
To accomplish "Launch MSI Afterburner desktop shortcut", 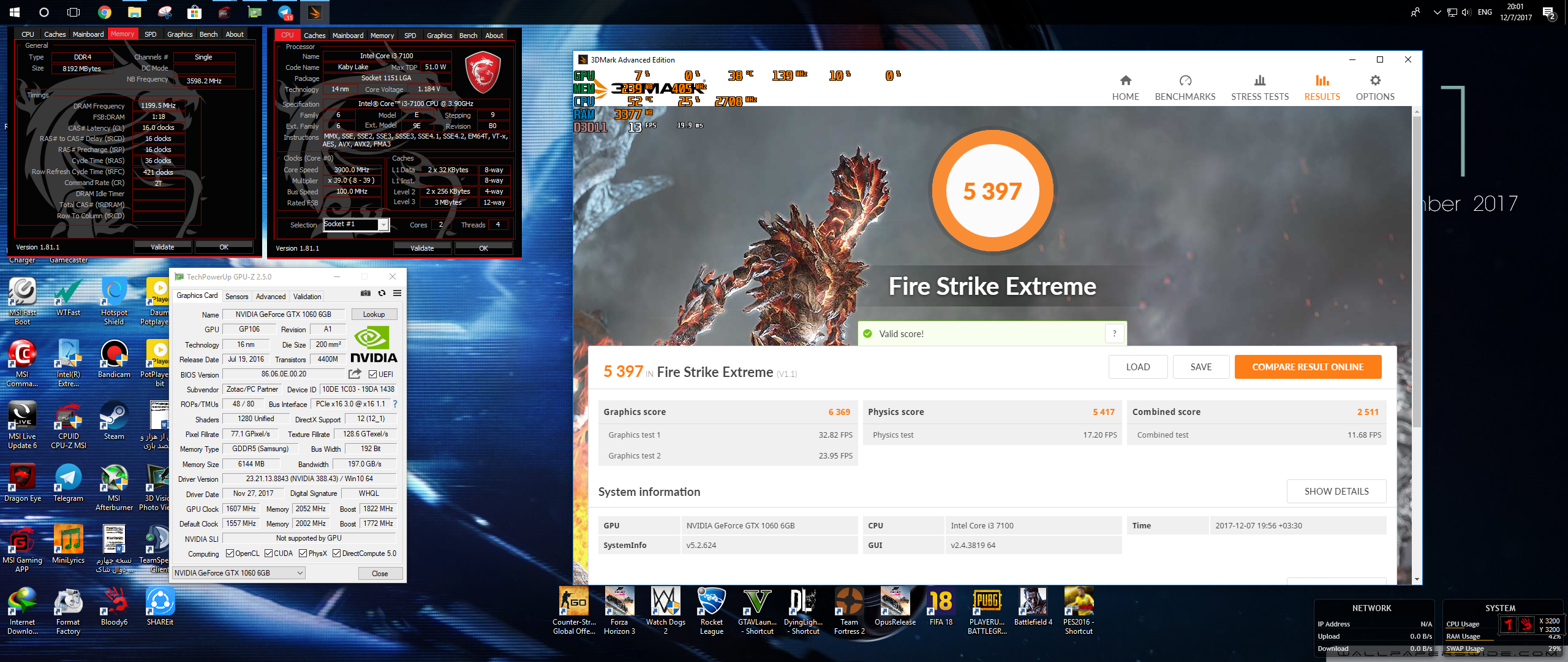I will (x=114, y=488).
